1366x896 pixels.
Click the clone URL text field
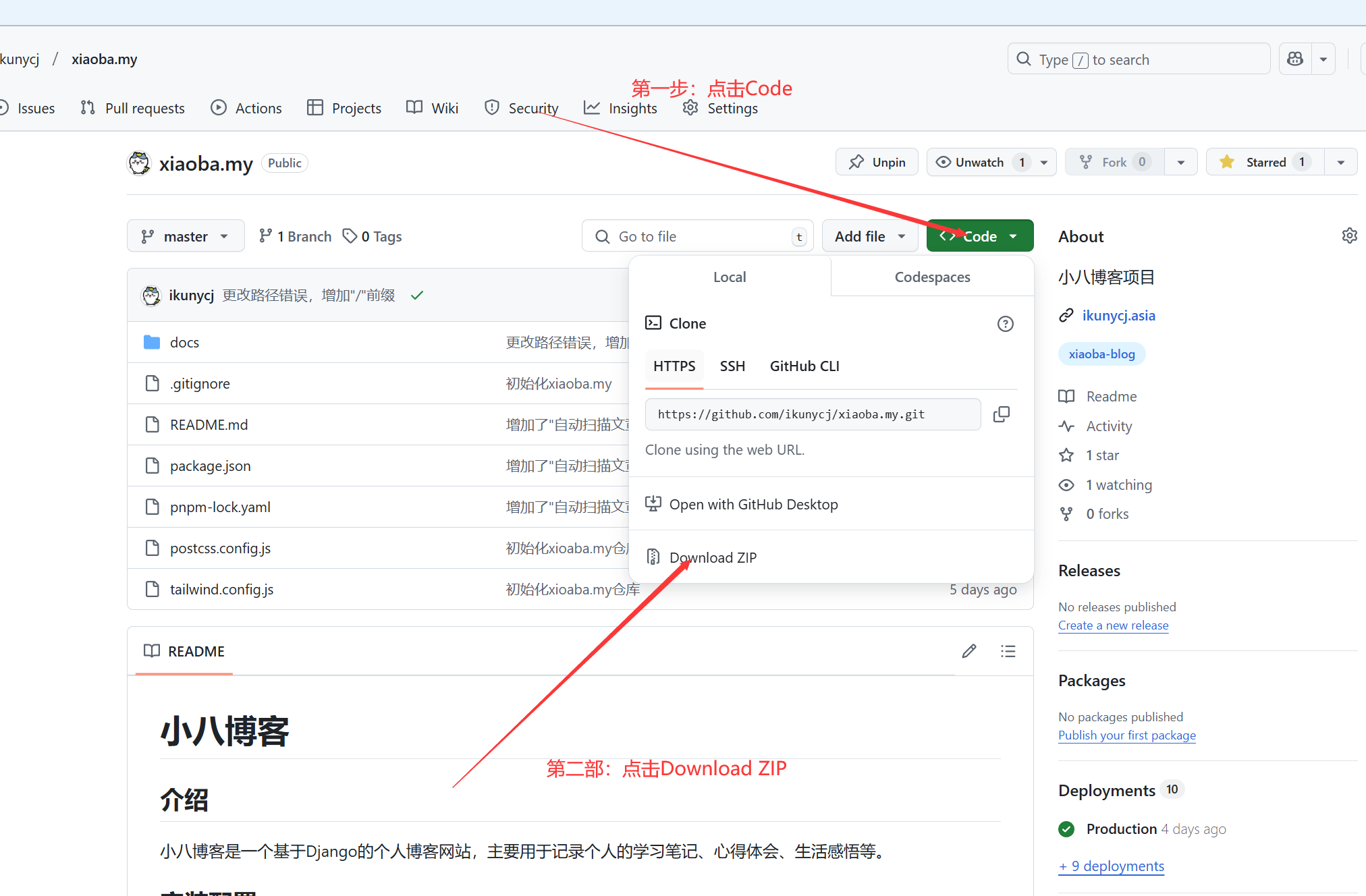(x=813, y=414)
